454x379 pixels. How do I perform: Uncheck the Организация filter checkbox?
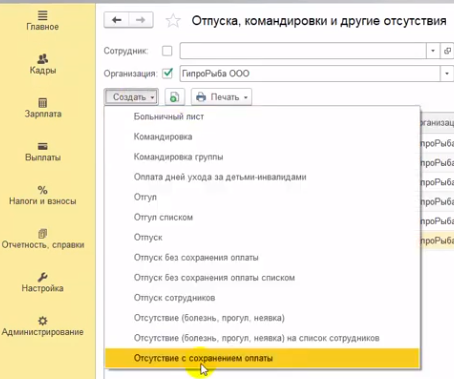click(167, 73)
